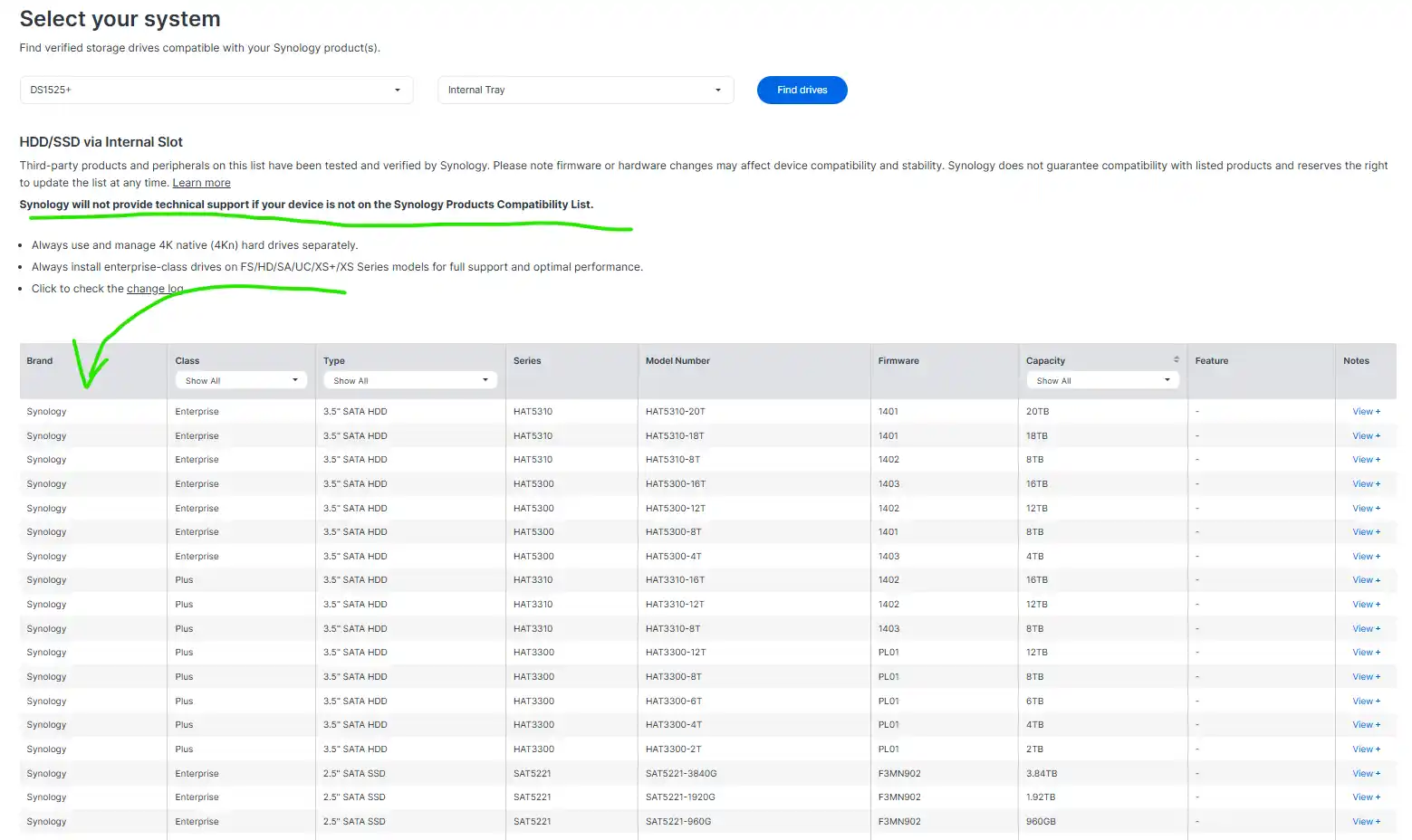Click the bold technical support warning text
1412x840 pixels.
[306, 205]
